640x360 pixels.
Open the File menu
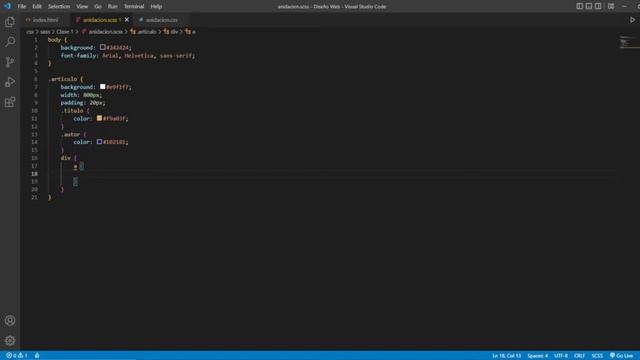[22, 7]
